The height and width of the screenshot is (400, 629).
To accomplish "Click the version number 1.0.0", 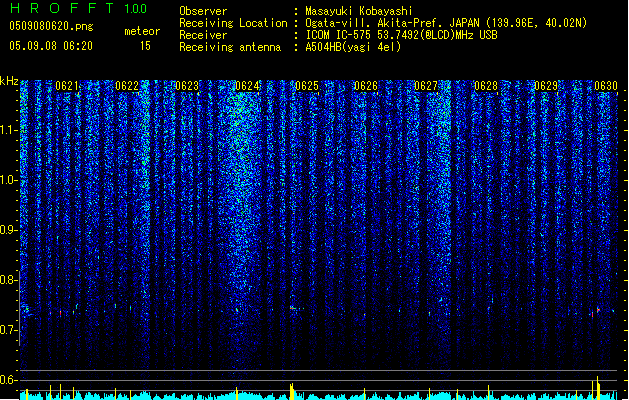I will tap(135, 9).
